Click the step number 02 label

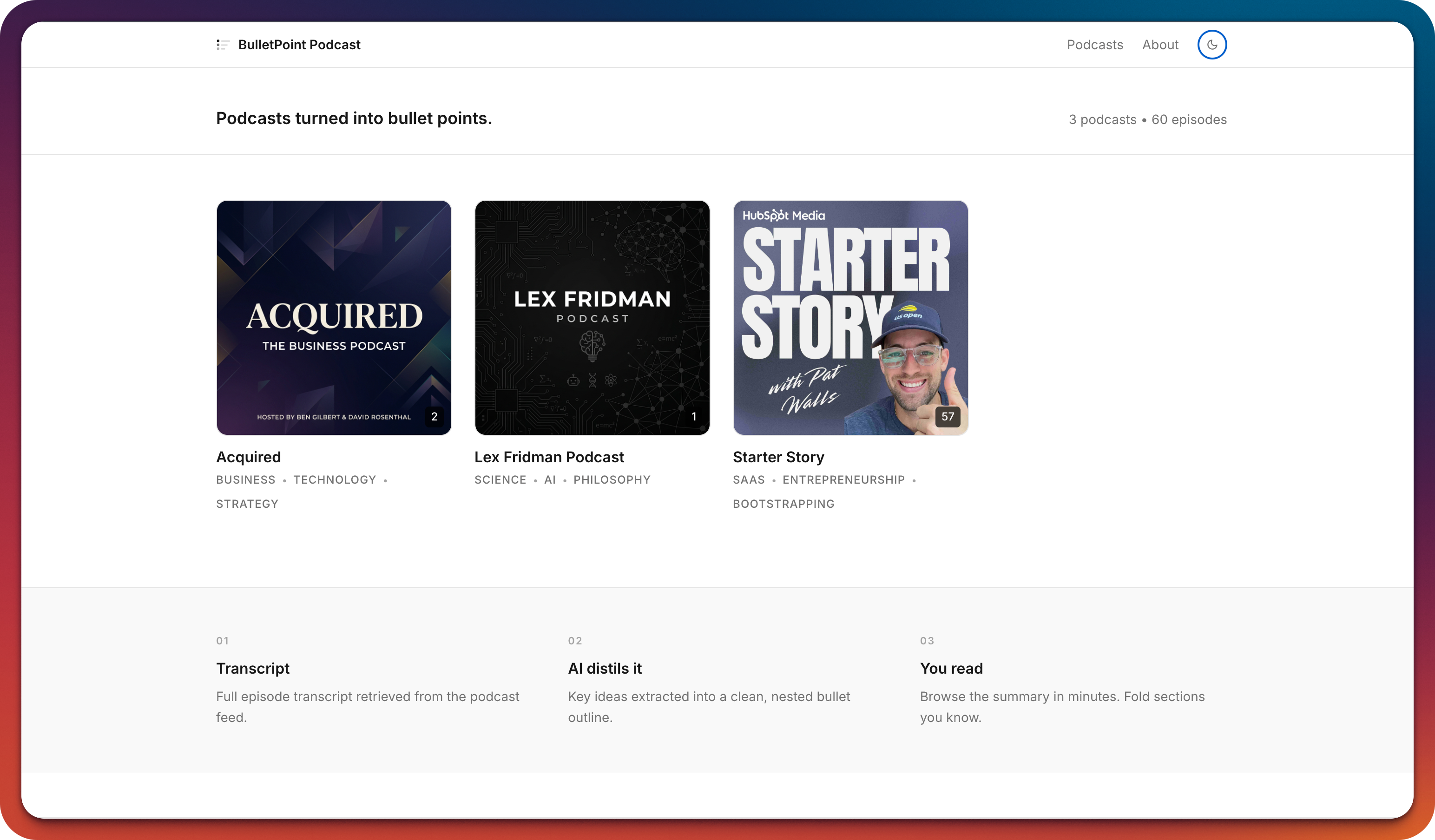click(x=574, y=641)
